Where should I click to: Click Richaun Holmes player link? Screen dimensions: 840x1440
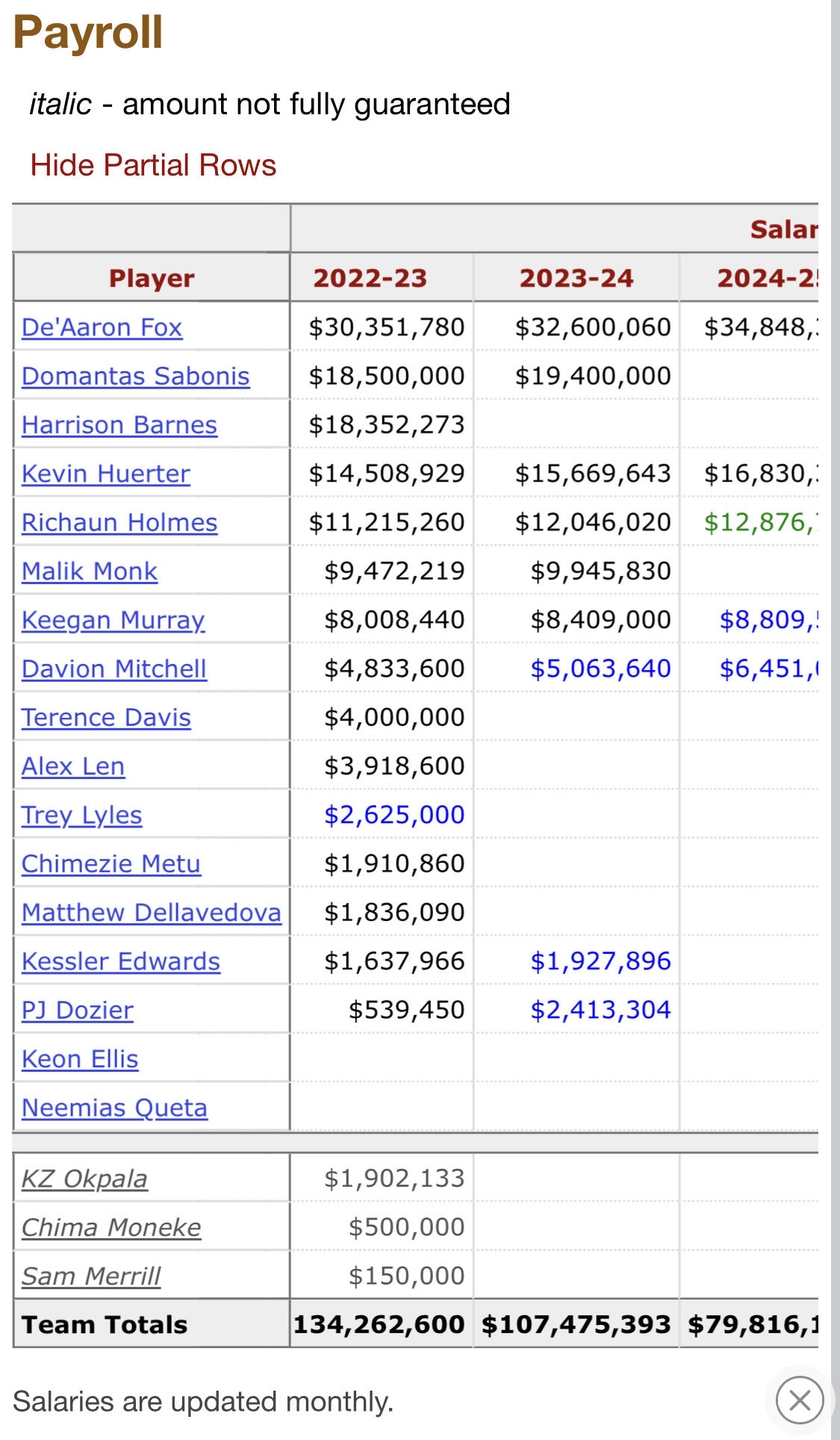pos(119,522)
